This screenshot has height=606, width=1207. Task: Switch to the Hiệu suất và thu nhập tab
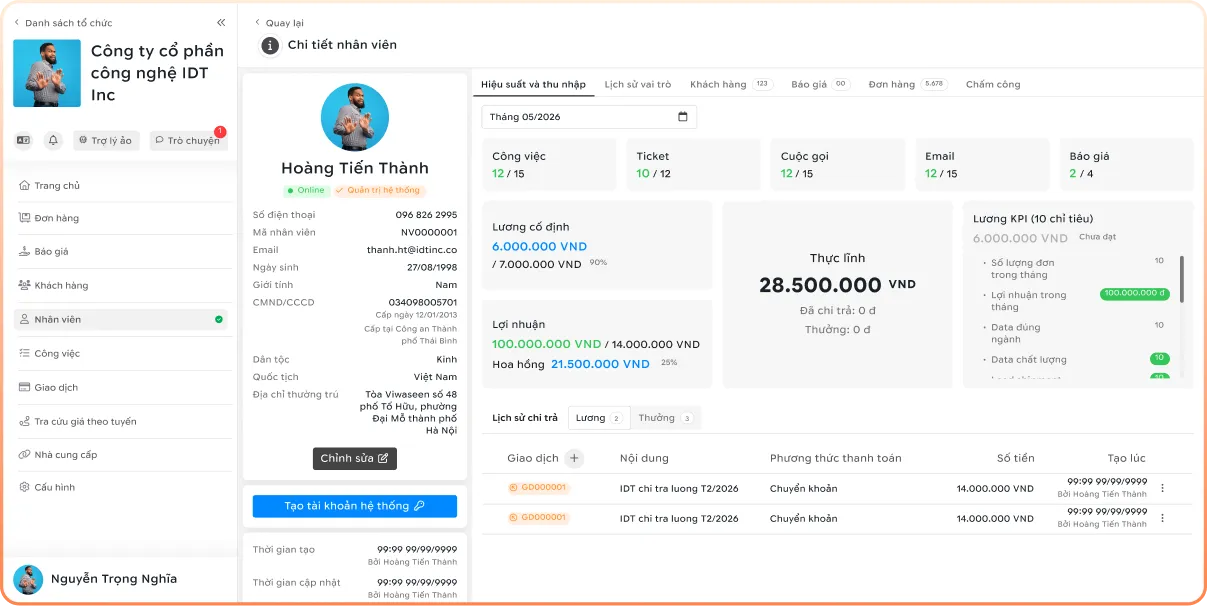pyautogui.click(x=533, y=85)
